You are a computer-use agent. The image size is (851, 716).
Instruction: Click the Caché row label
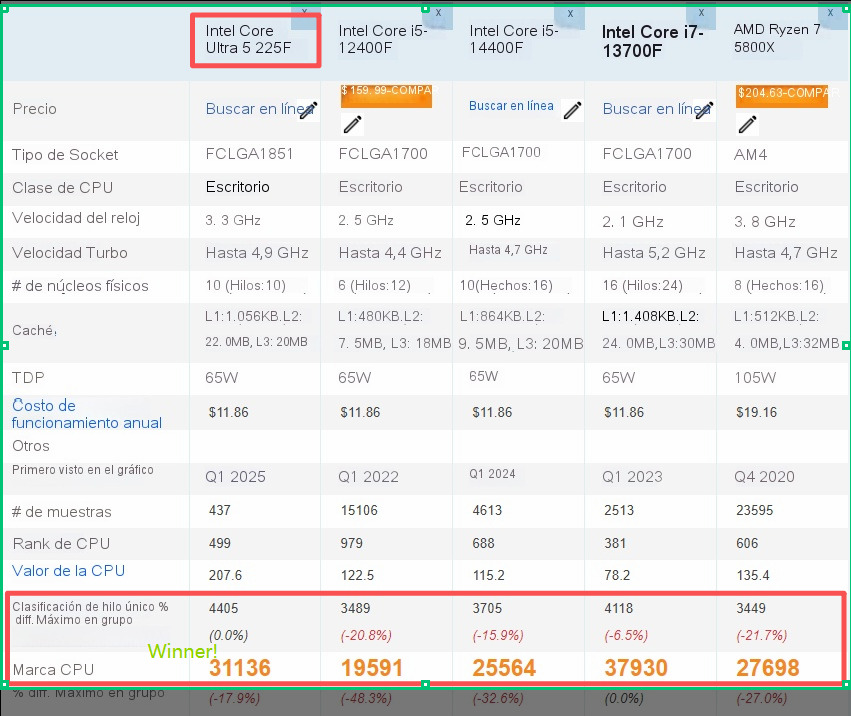tap(34, 331)
